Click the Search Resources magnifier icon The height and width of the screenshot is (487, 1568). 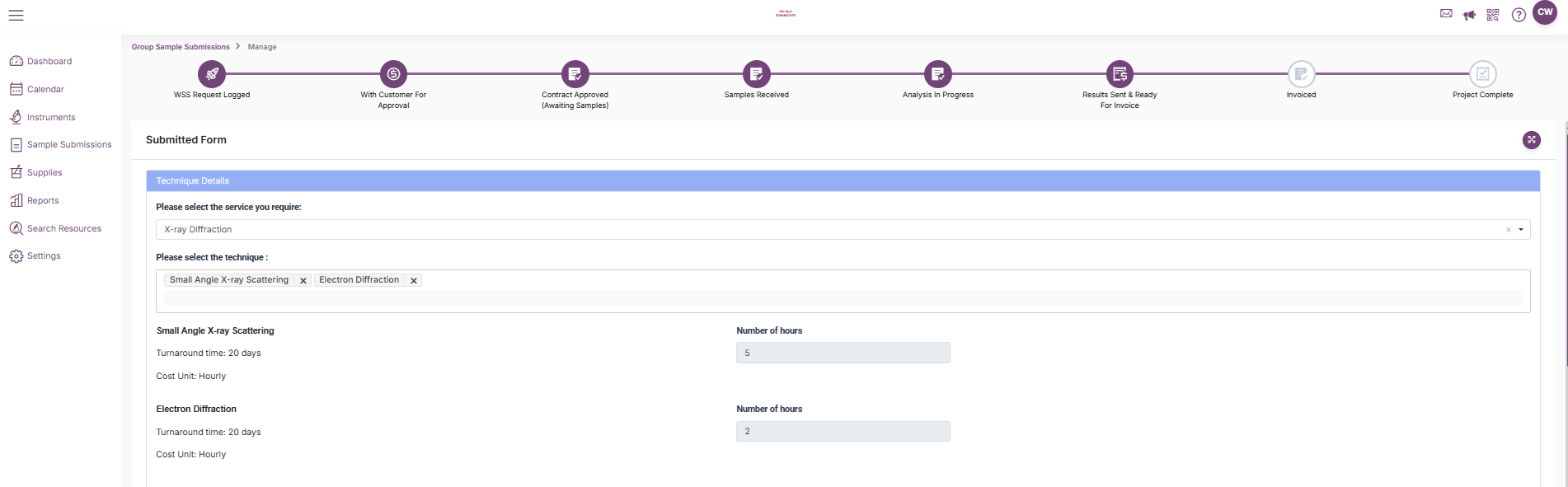click(x=16, y=228)
